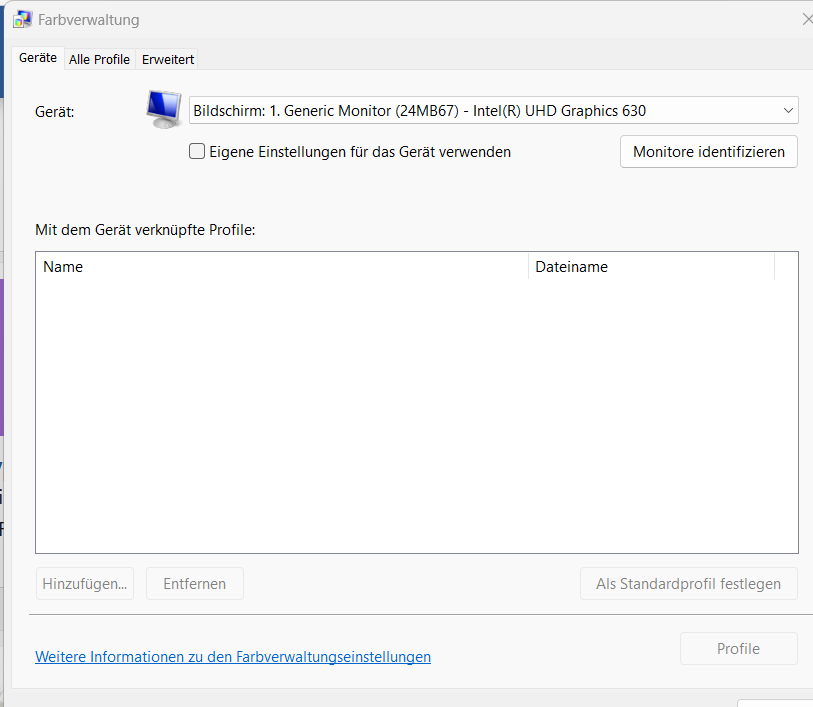
Task: Click the Entfernen button
Action: pos(194,584)
